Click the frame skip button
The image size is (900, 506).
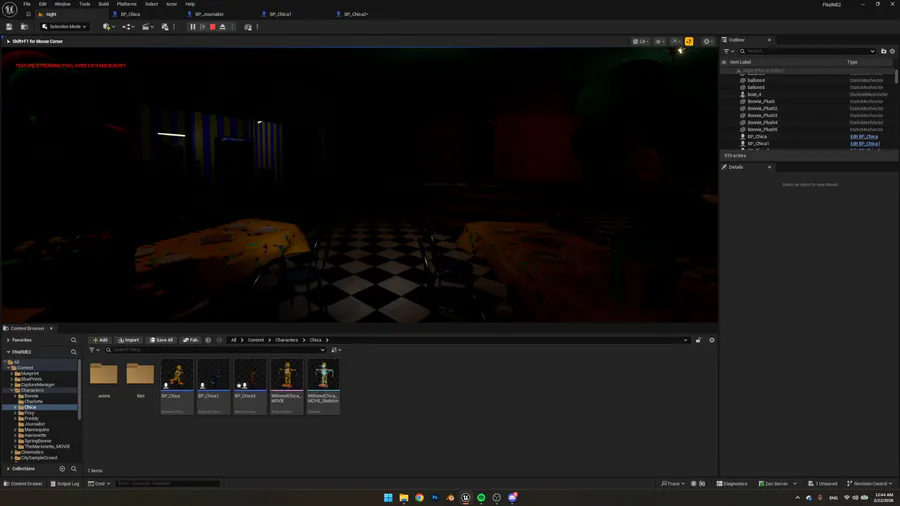click(x=203, y=26)
